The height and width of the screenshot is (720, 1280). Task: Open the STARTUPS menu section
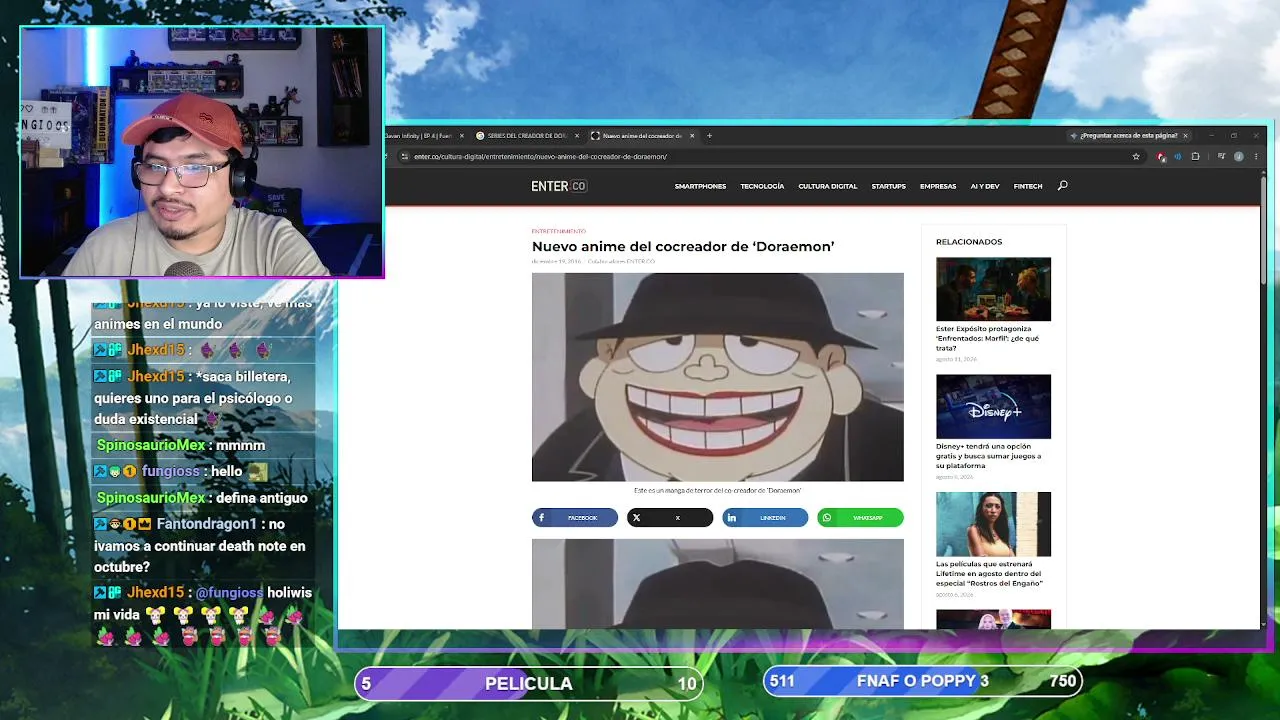pos(888,186)
